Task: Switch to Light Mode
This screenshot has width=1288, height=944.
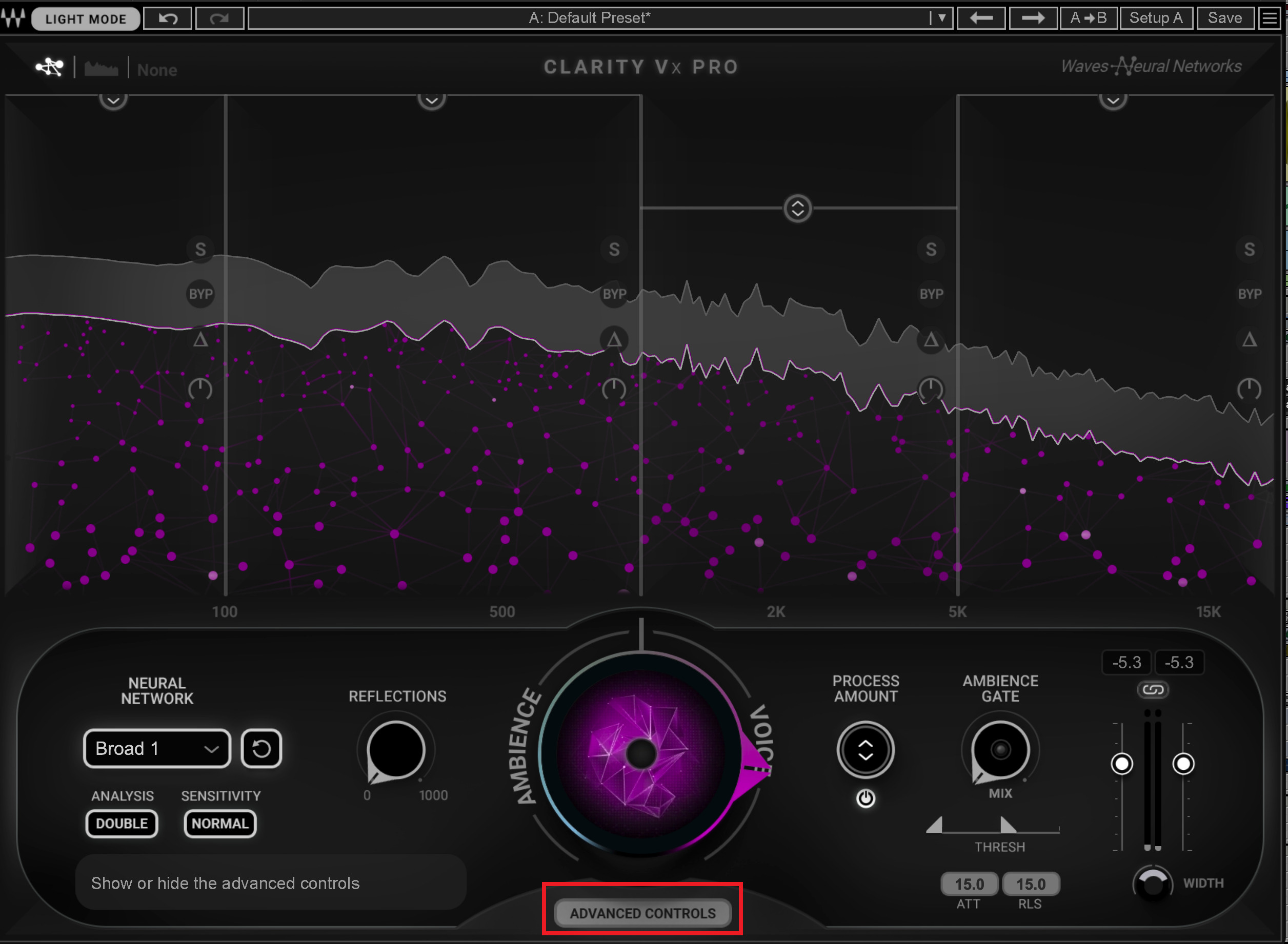Action: (85, 19)
